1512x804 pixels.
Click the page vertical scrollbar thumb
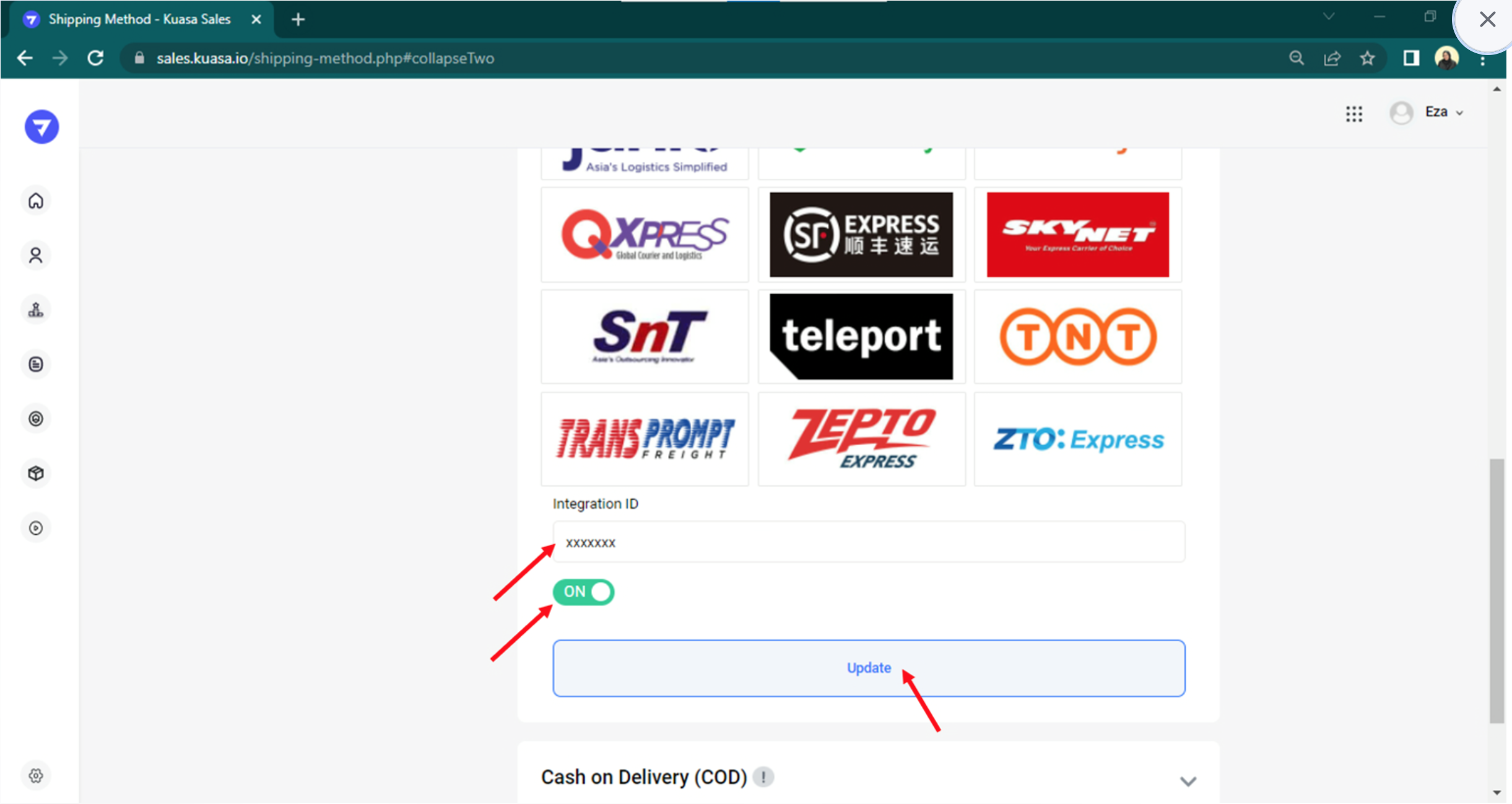[x=1497, y=590]
